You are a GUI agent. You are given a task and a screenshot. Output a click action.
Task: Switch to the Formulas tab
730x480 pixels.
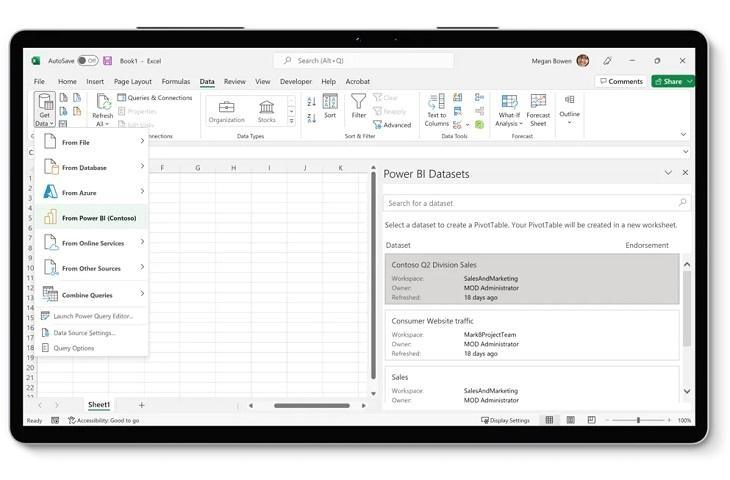point(176,81)
